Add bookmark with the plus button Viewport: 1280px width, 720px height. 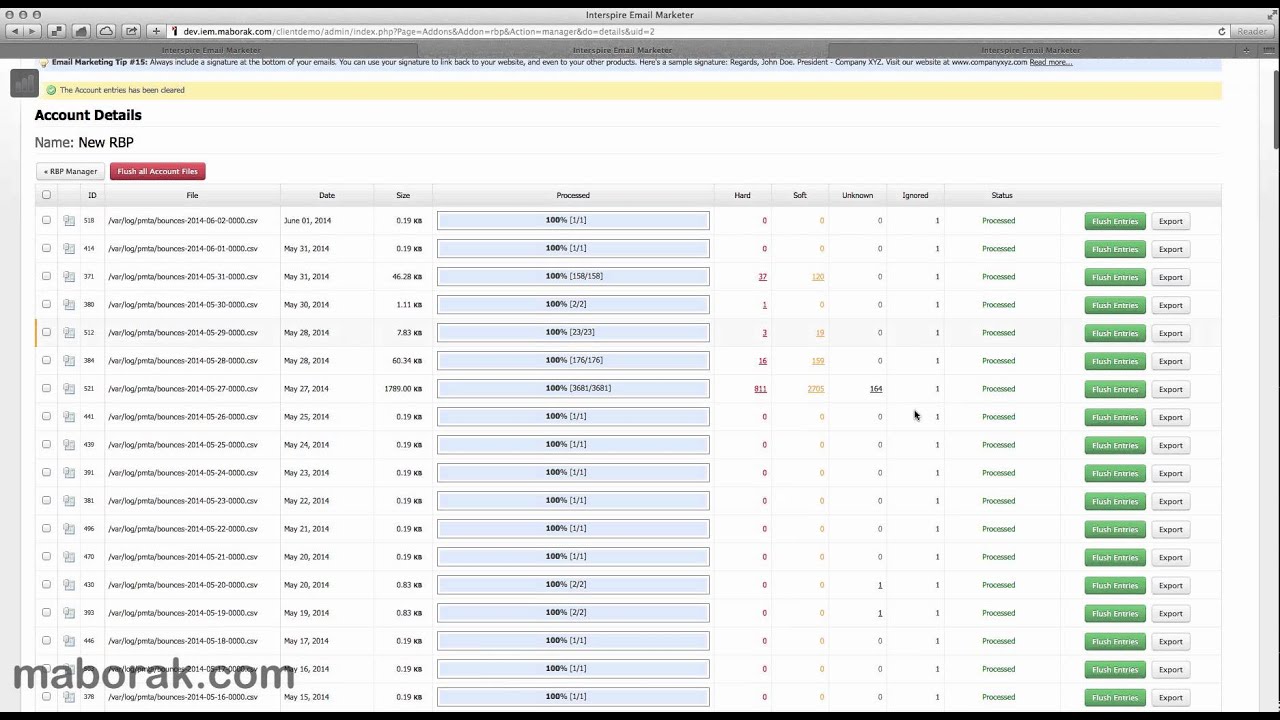(156, 31)
